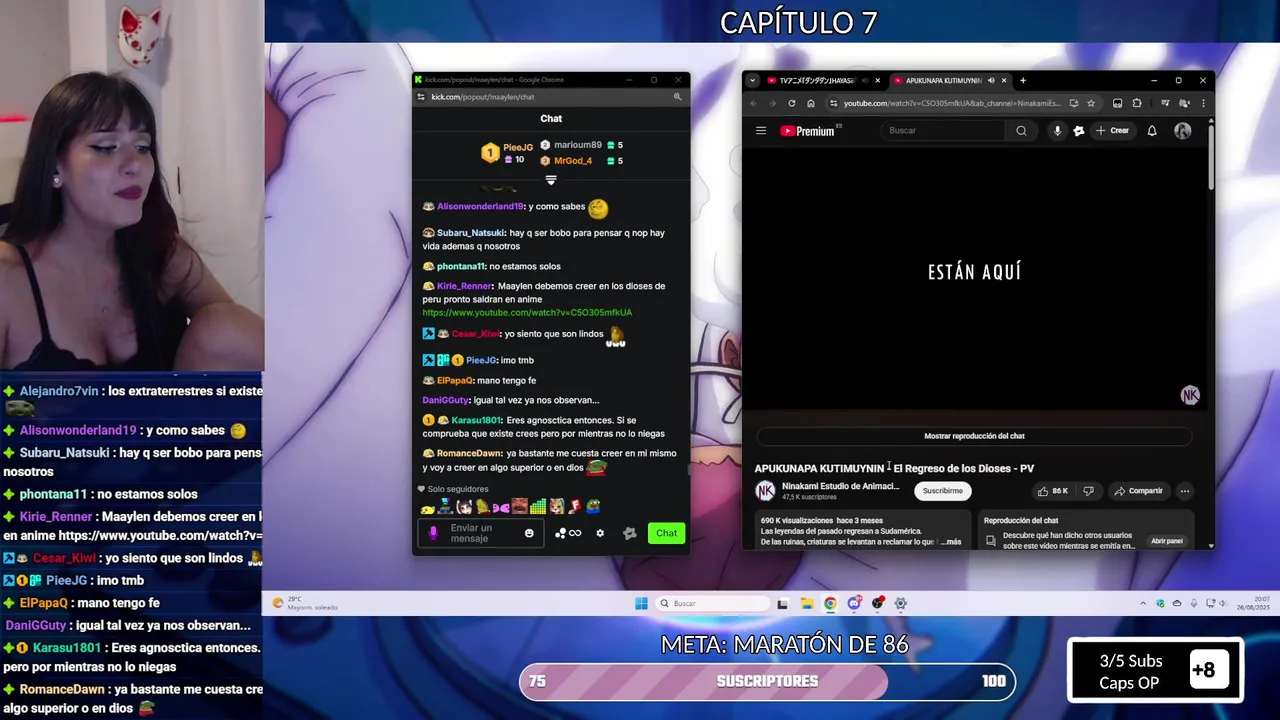1280x720 pixels.
Task: Open PieeJG leaderboard entry in Kick chat
Action: pos(508,153)
